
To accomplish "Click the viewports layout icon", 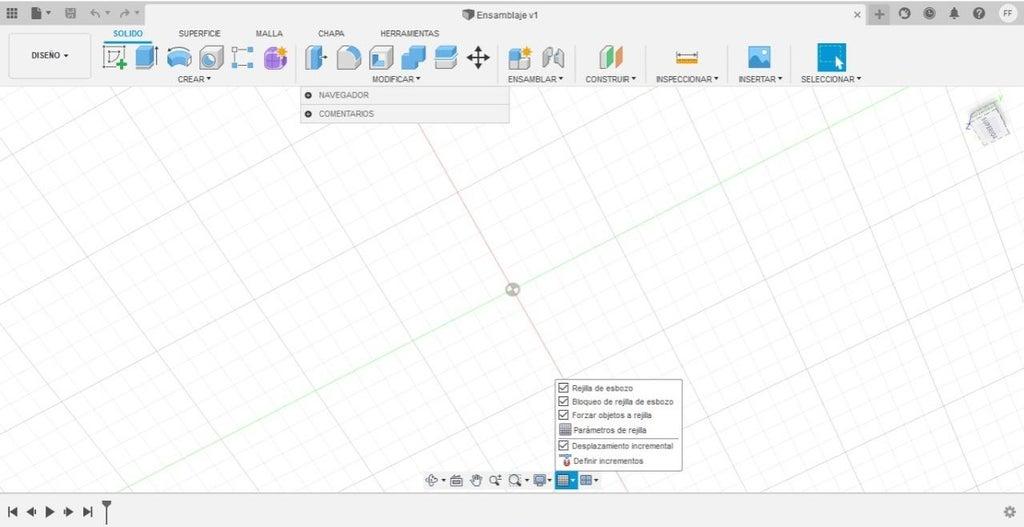I will 588,481.
